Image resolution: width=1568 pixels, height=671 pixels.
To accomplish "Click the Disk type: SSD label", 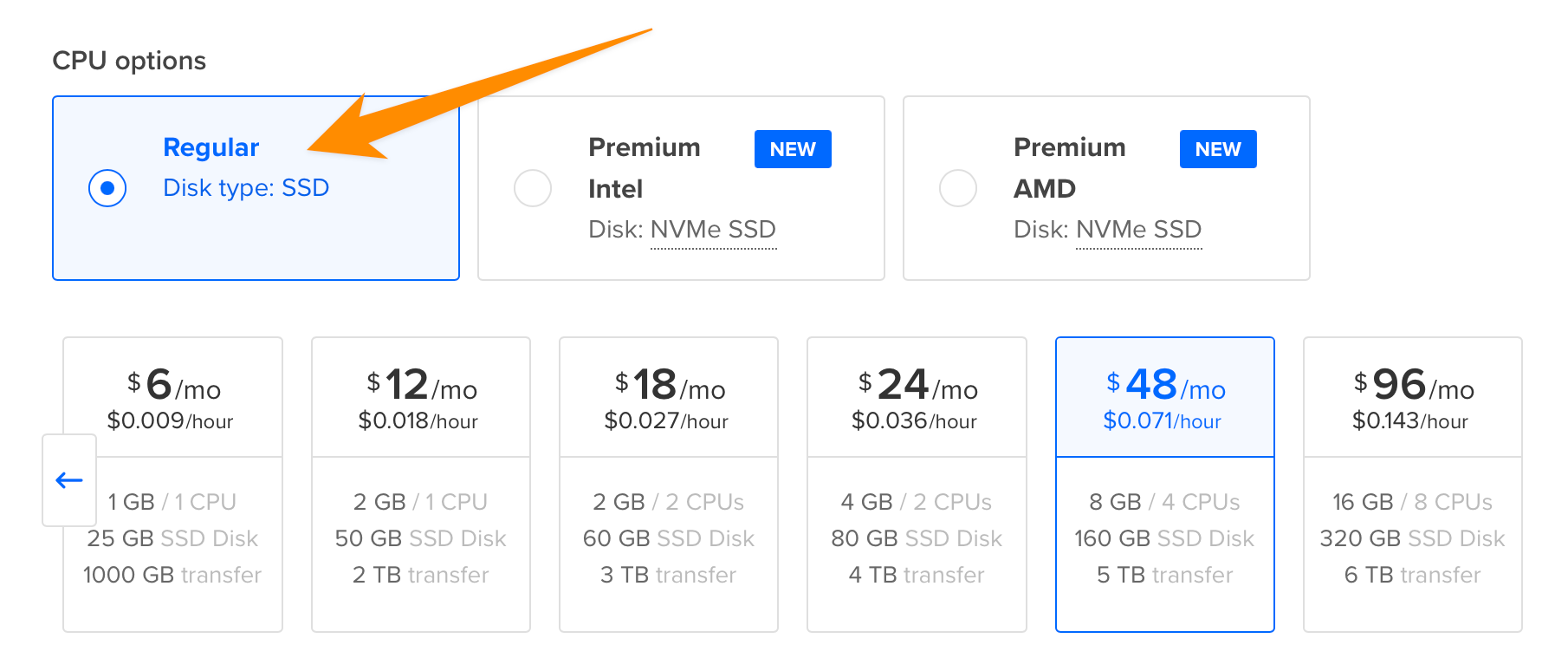I will (x=246, y=188).
